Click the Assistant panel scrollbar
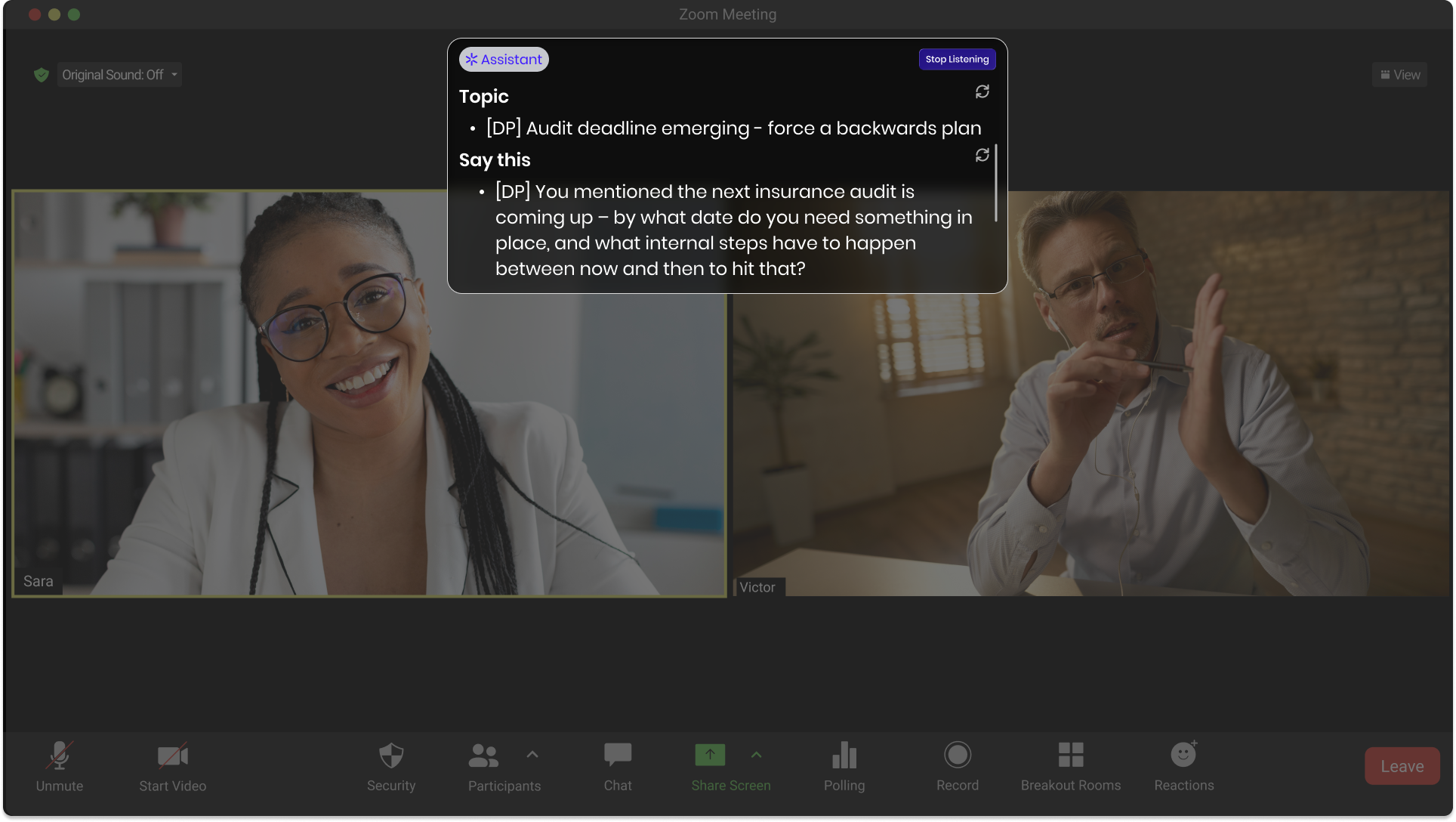Image resolution: width=1456 pixels, height=822 pixels. [996, 184]
